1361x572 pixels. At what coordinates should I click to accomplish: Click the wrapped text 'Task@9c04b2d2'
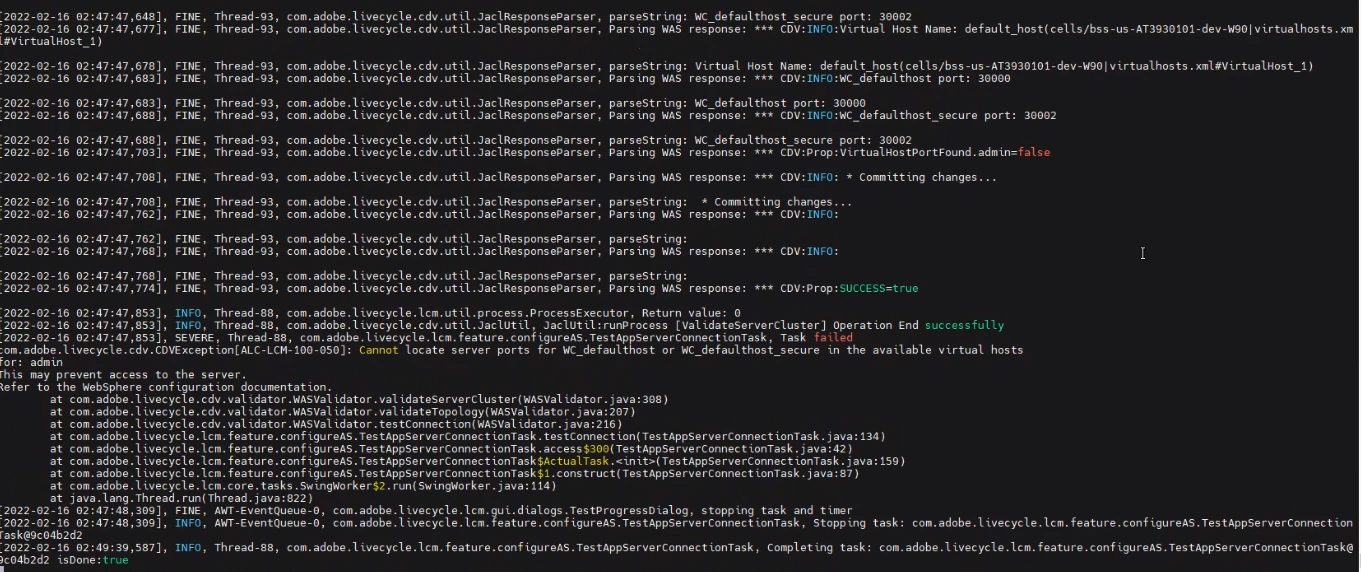tap(41, 535)
